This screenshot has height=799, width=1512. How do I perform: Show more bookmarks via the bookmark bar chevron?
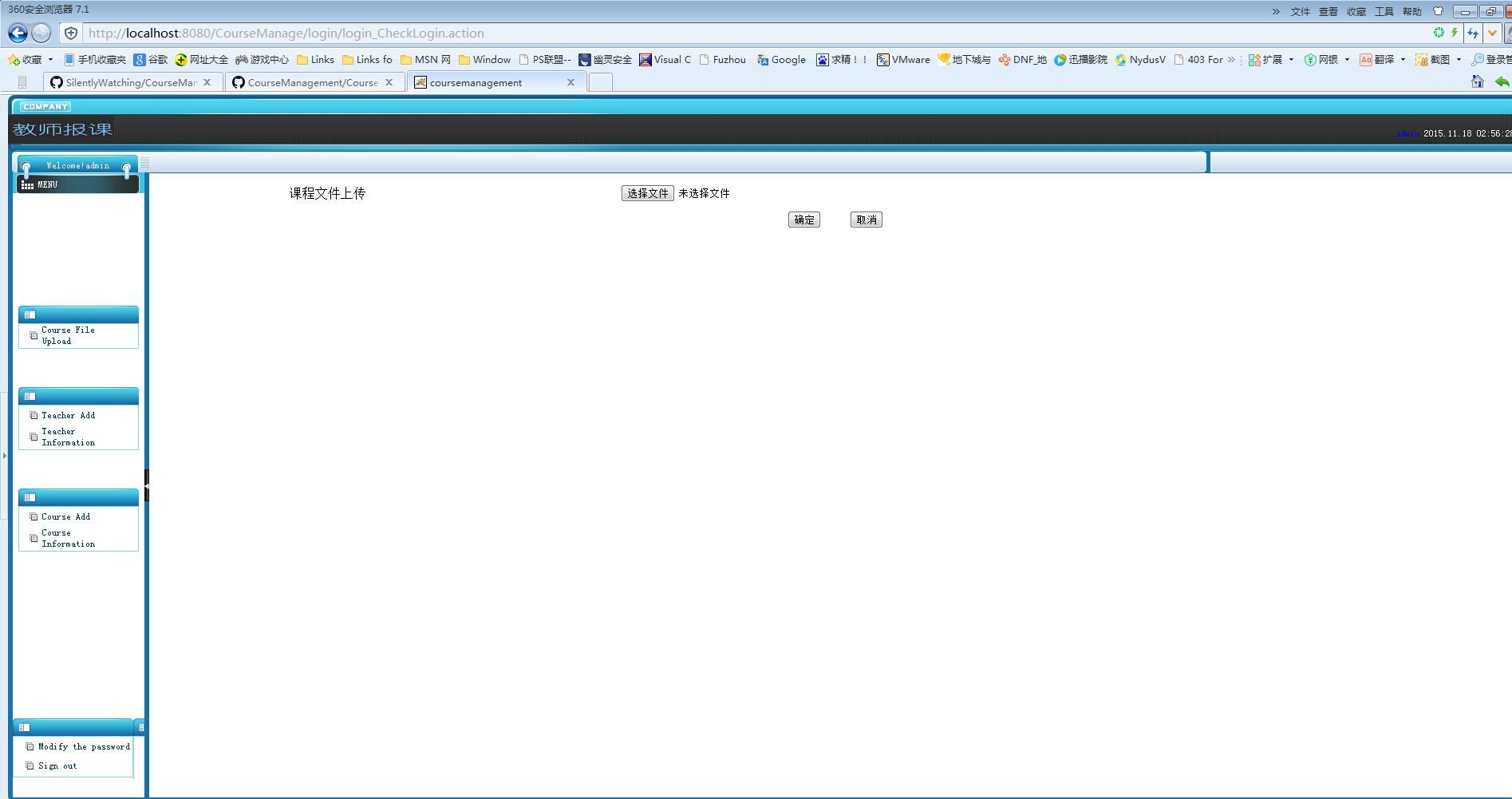[1231, 60]
